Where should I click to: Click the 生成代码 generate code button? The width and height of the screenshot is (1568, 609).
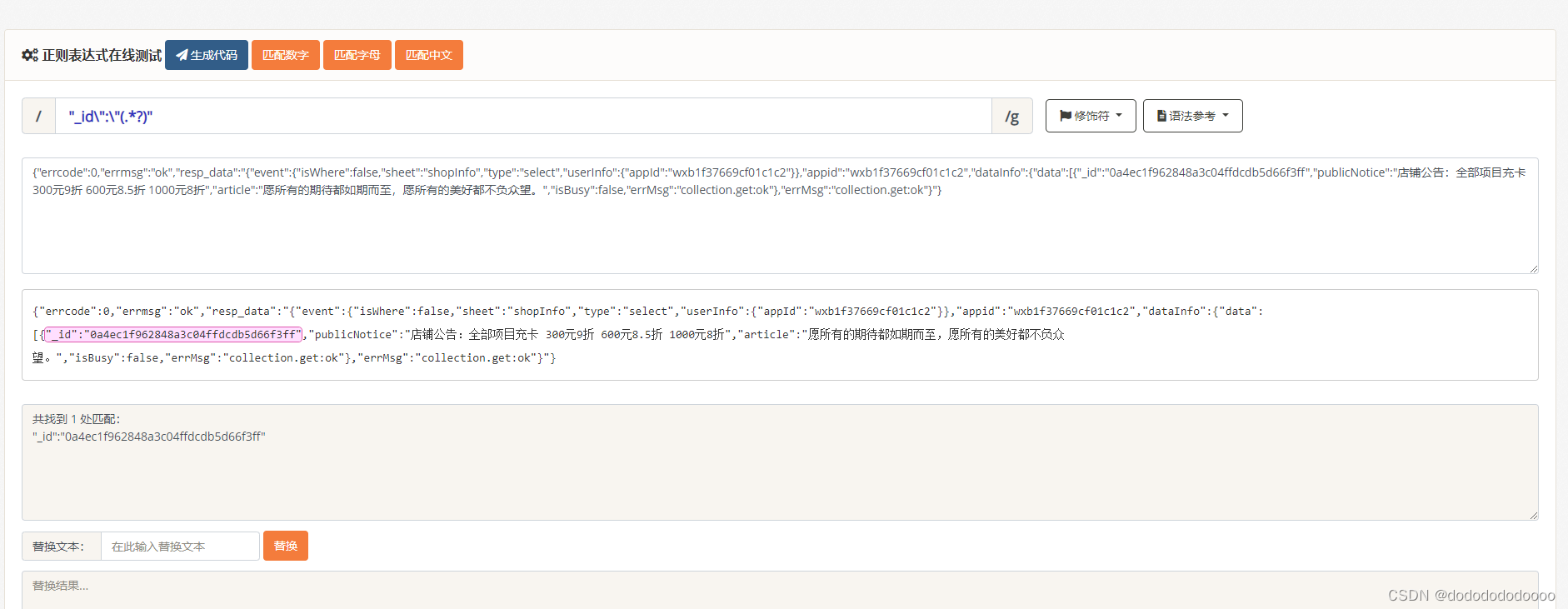[x=207, y=55]
